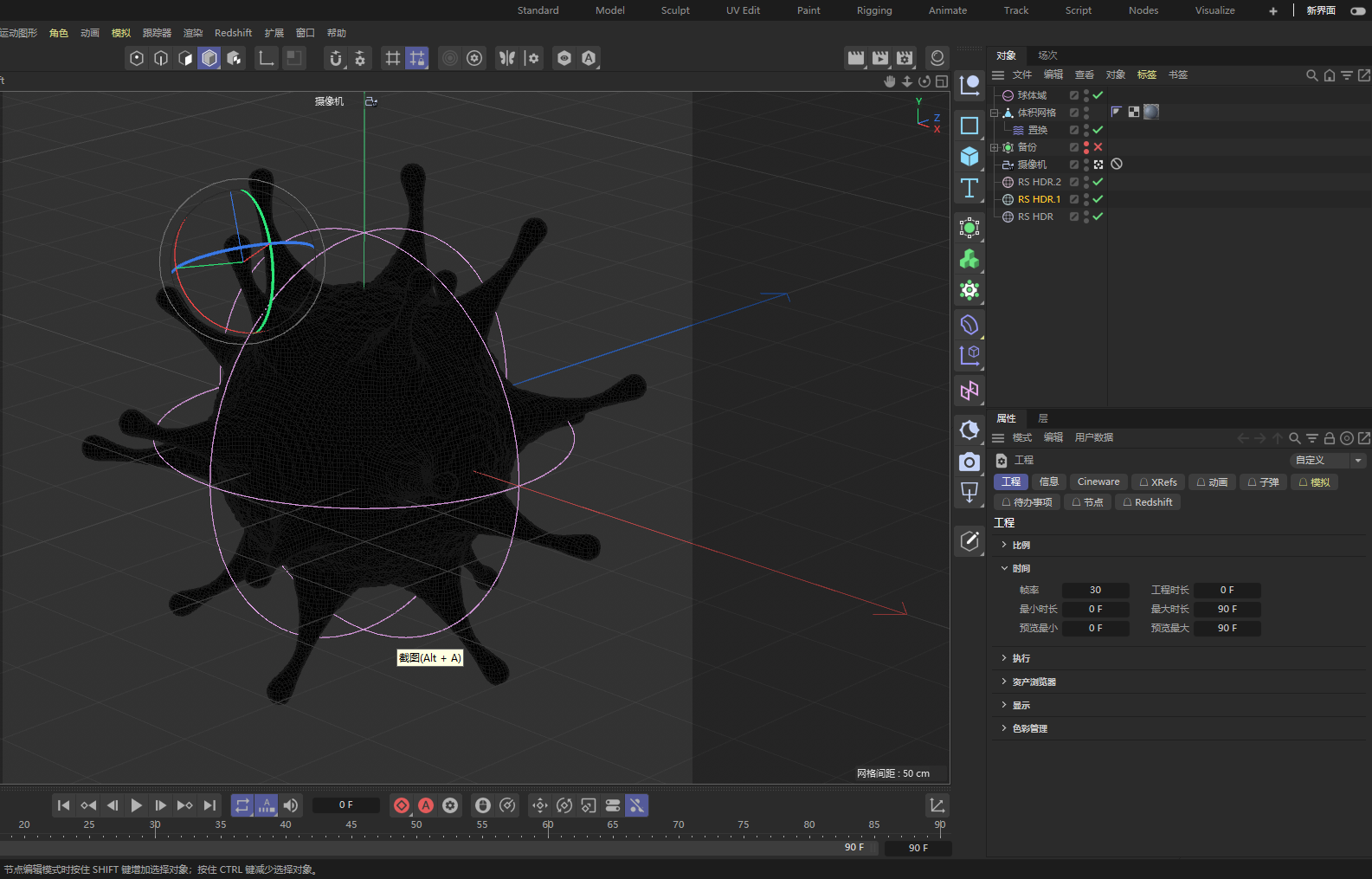Toggle 置换 enable checkmark
1372x879 pixels.
(1098, 130)
